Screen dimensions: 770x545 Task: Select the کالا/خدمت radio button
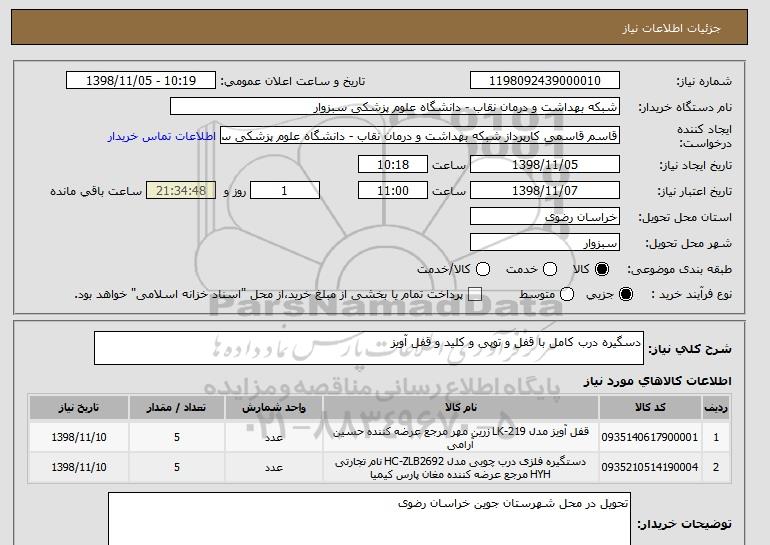(x=483, y=269)
